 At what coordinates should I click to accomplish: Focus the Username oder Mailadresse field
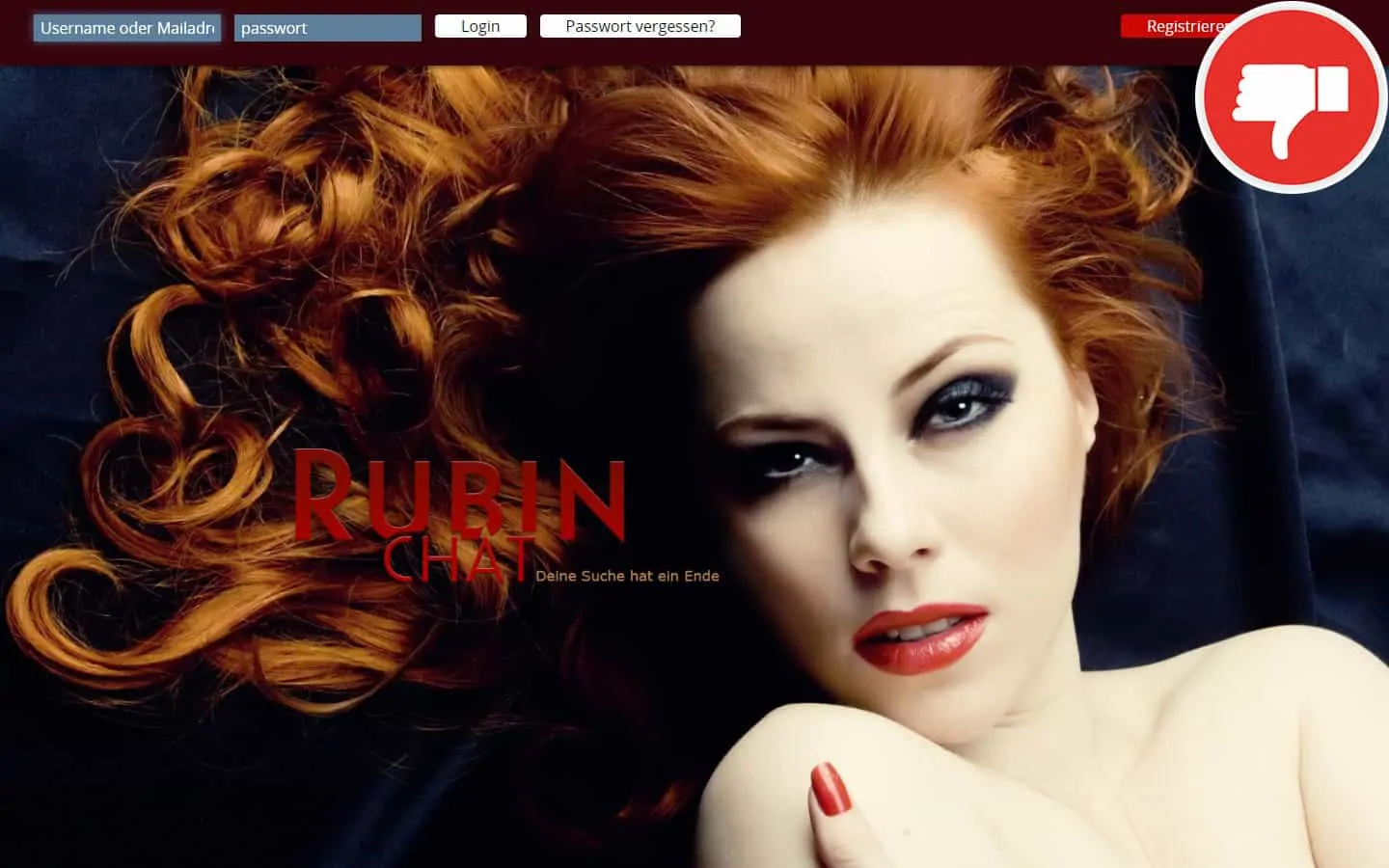click(127, 28)
